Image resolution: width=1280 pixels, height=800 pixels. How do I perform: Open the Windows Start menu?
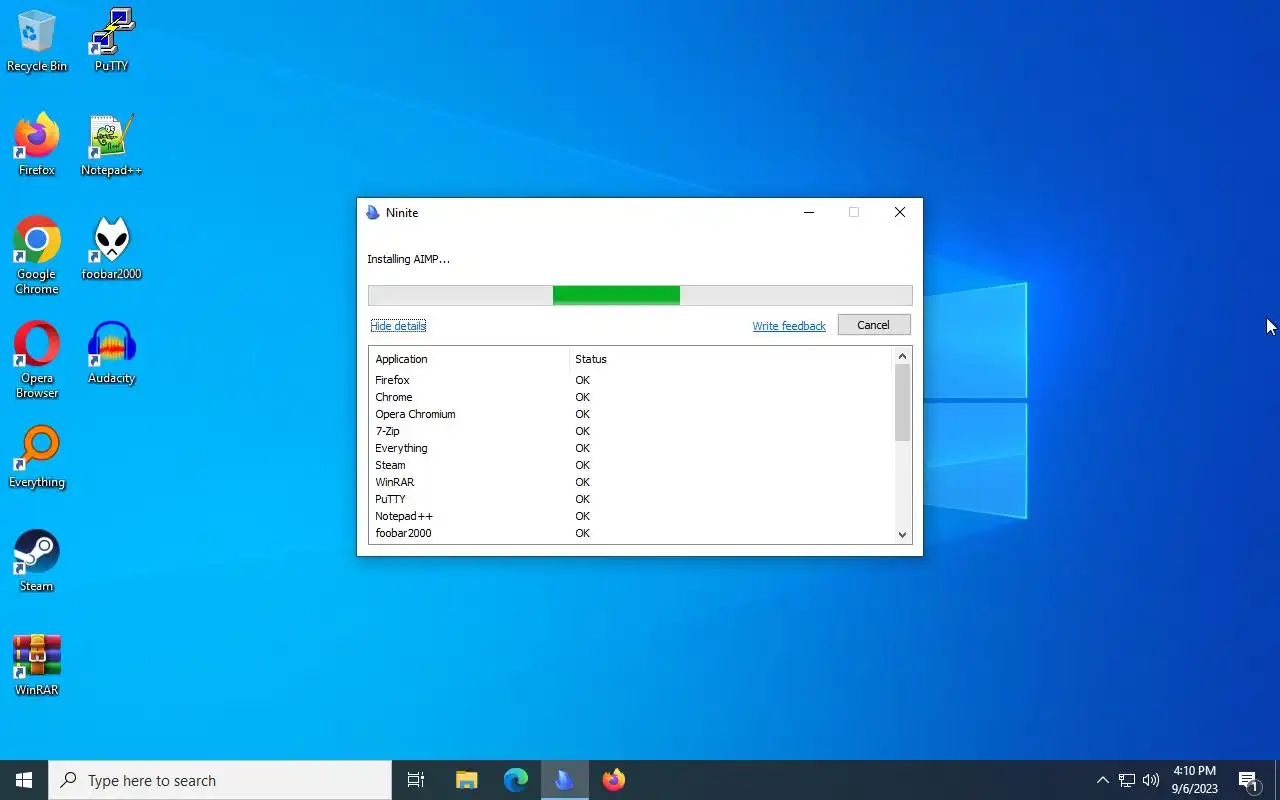[24, 780]
